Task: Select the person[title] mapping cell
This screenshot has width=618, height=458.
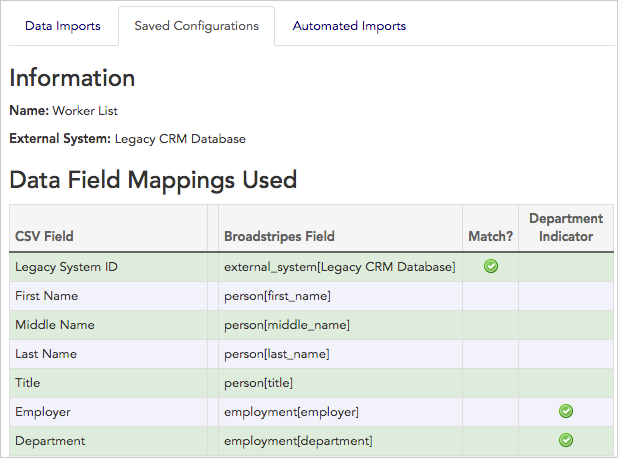Action: (x=258, y=383)
